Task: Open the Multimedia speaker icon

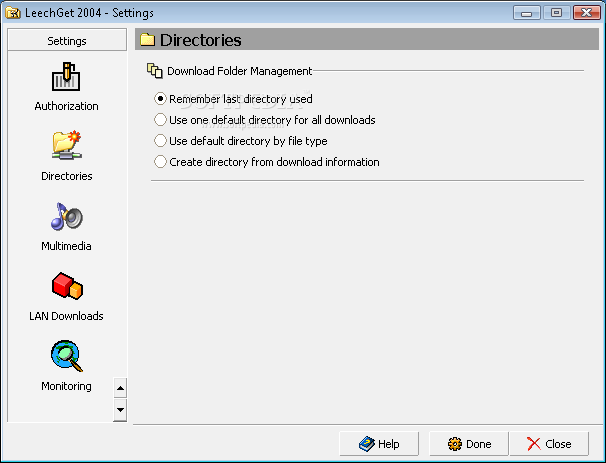Action: click(66, 216)
